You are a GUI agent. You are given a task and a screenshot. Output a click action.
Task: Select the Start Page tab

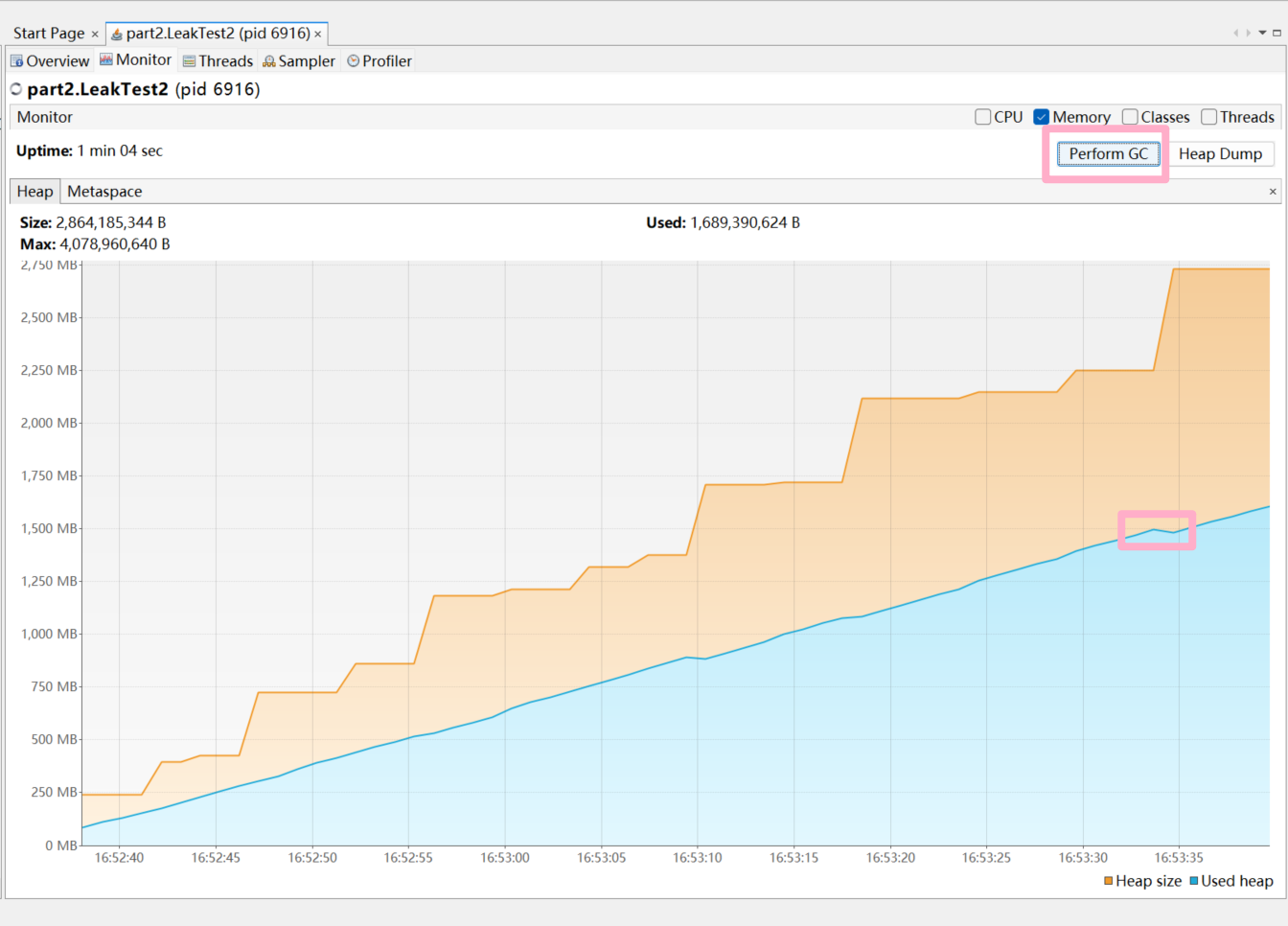[x=49, y=34]
